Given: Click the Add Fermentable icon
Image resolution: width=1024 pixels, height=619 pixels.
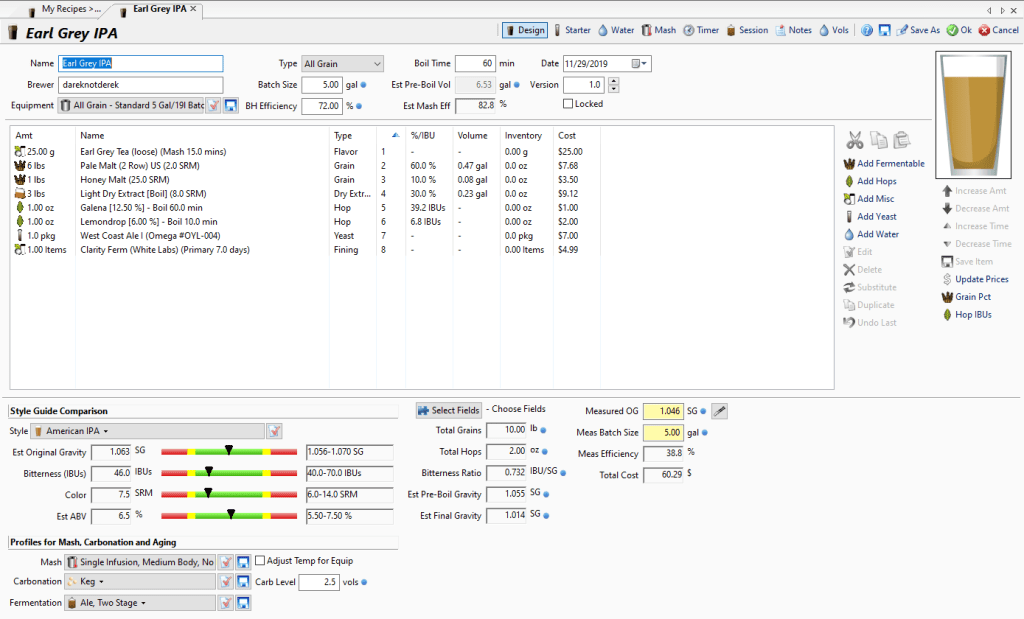Looking at the screenshot, I should (850, 163).
